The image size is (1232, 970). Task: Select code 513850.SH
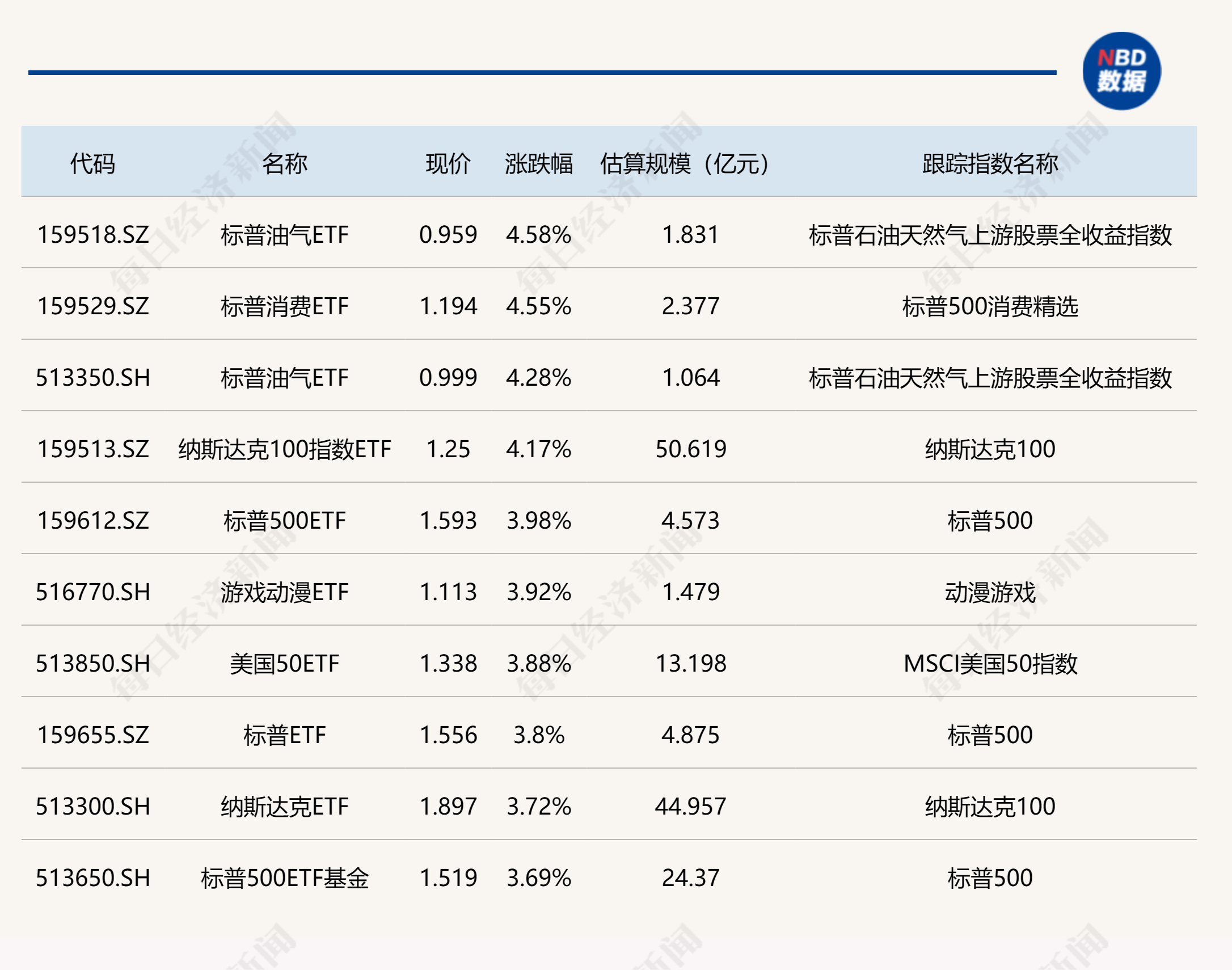tap(93, 663)
